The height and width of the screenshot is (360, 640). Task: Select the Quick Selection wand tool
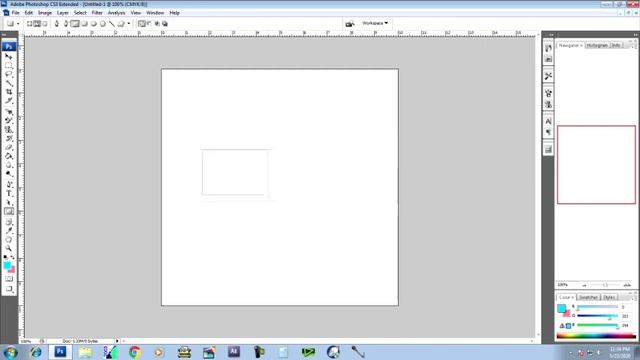coord(9,83)
